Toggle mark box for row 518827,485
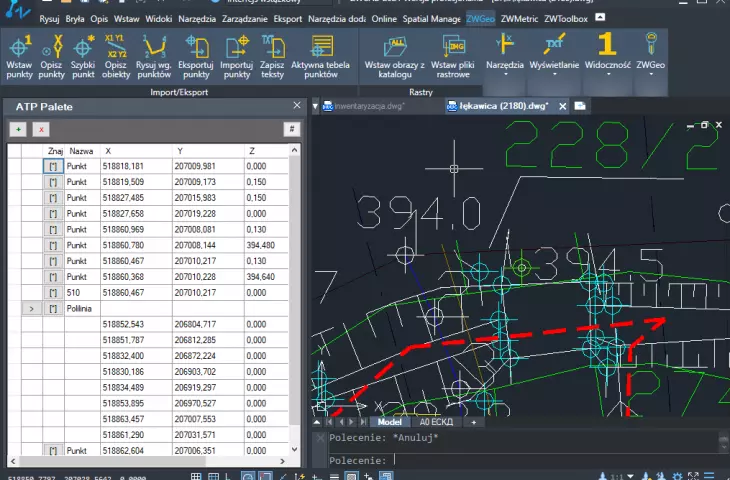Image resolution: width=730 pixels, height=480 pixels. click(53, 198)
